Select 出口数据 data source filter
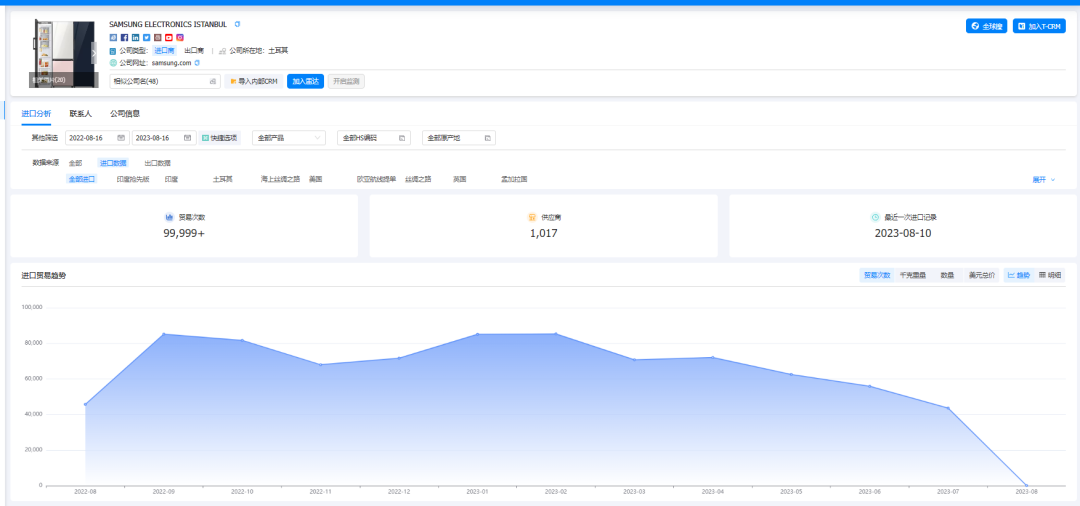Screen dimensions: 1080x506 pos(157,162)
